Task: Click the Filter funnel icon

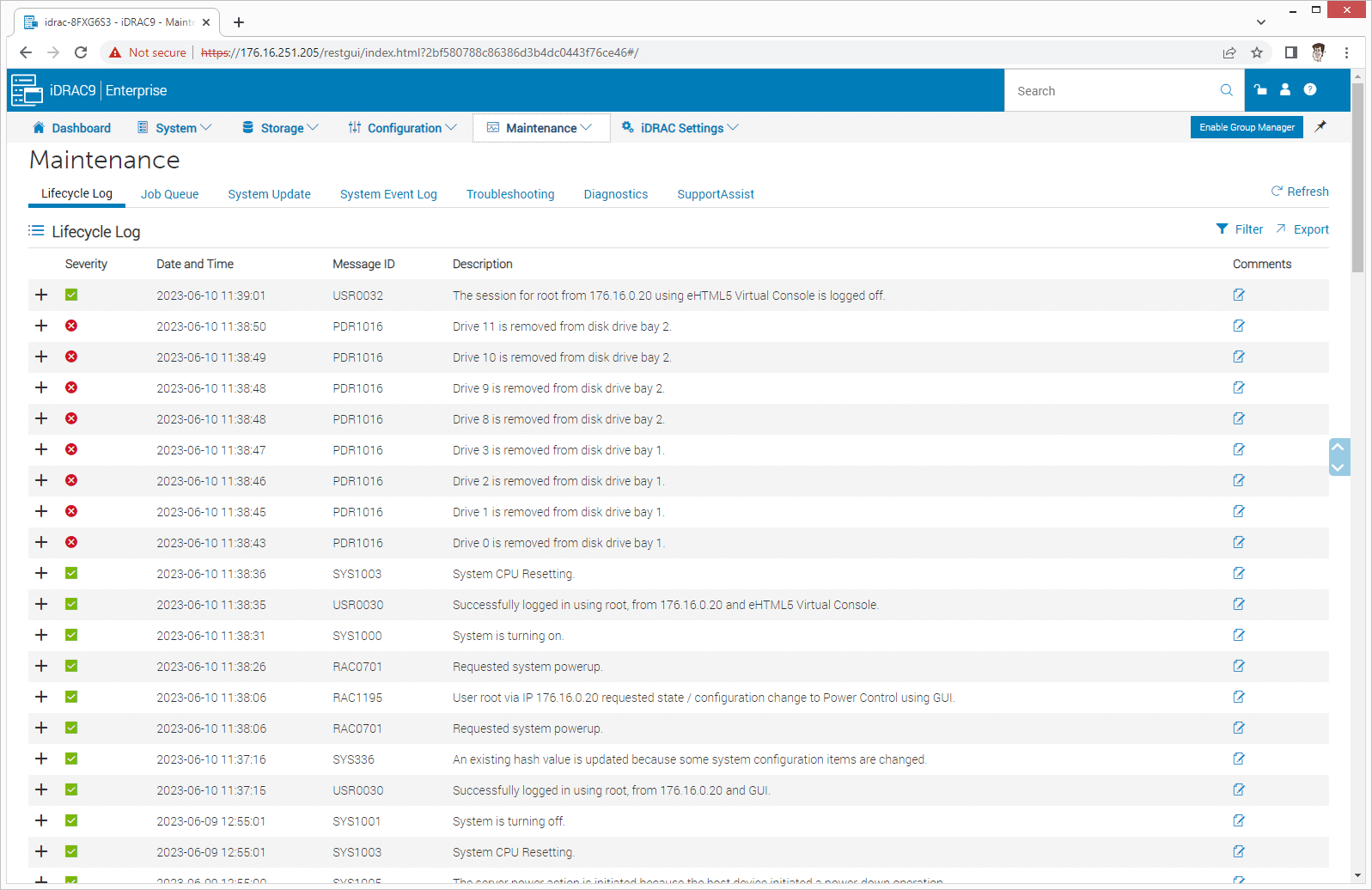Action: [x=1222, y=229]
